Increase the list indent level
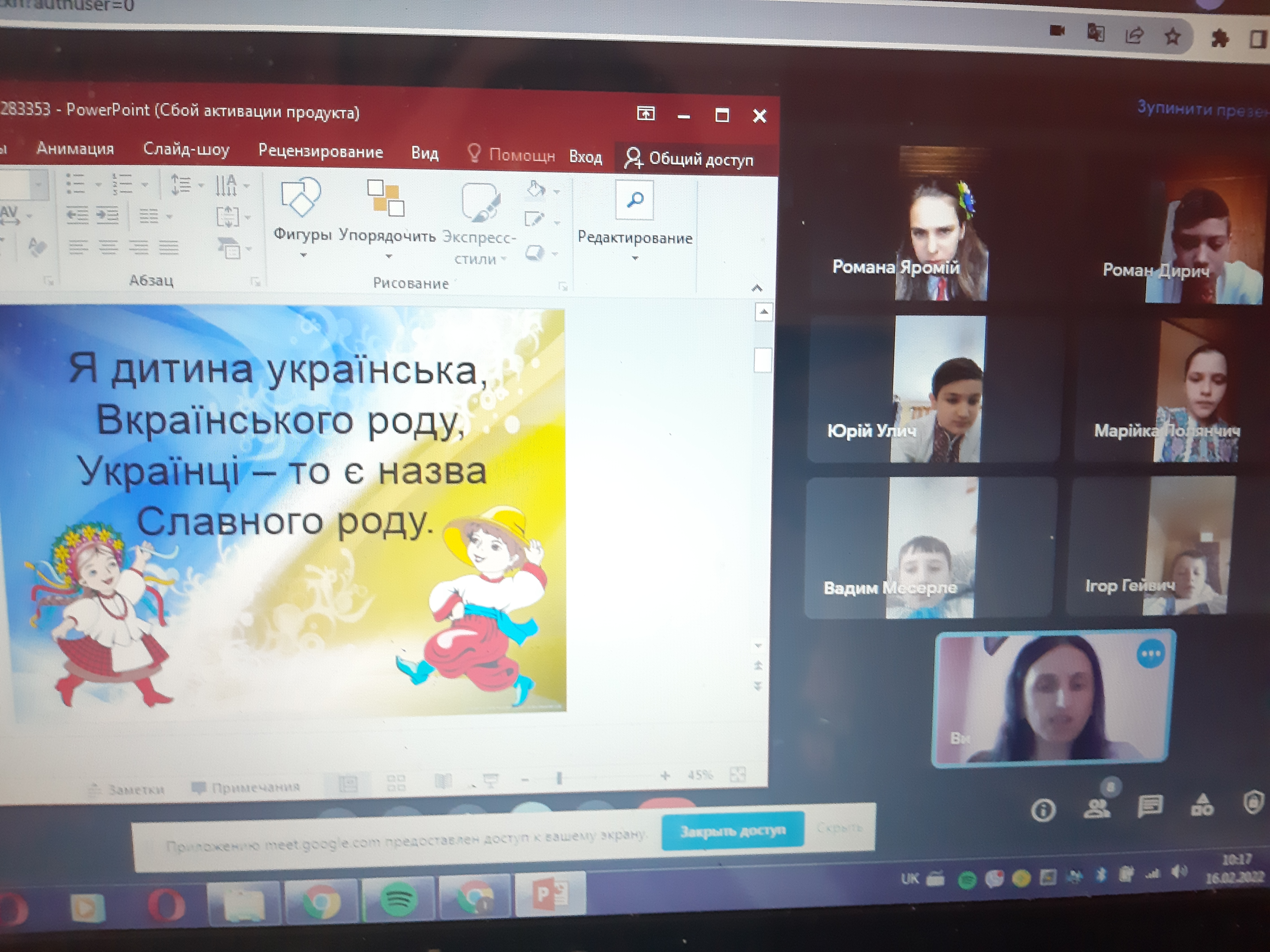Screen dimensions: 1270x952 pyautogui.click(x=107, y=215)
